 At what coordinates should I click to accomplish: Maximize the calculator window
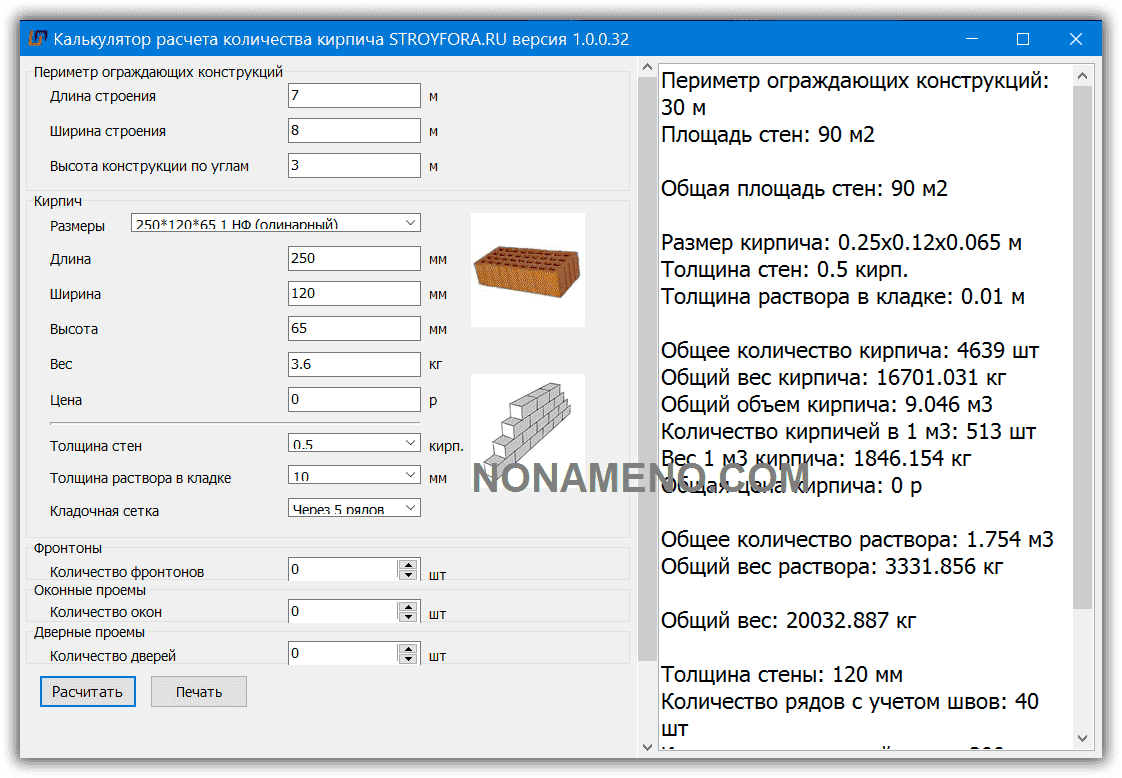1022,39
